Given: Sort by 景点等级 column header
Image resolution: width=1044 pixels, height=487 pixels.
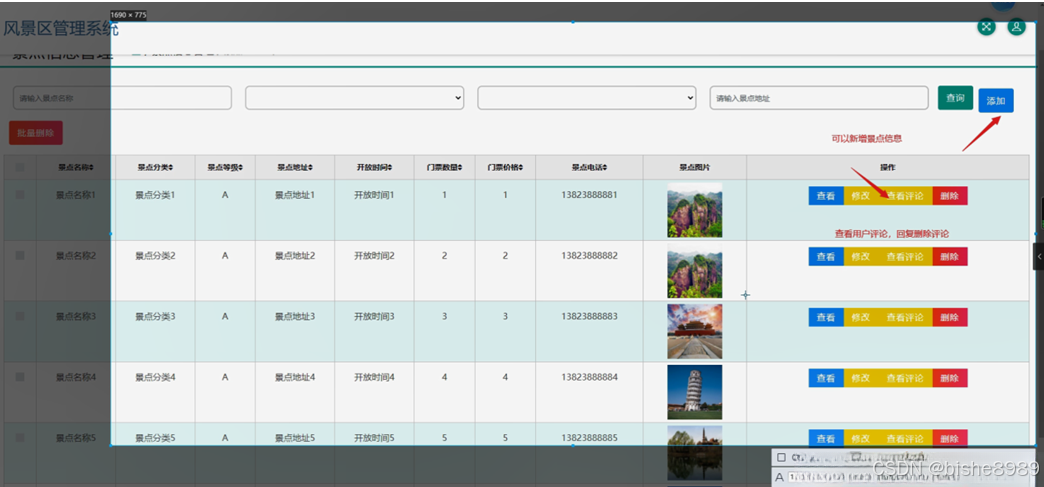Looking at the screenshot, I should click(x=225, y=167).
